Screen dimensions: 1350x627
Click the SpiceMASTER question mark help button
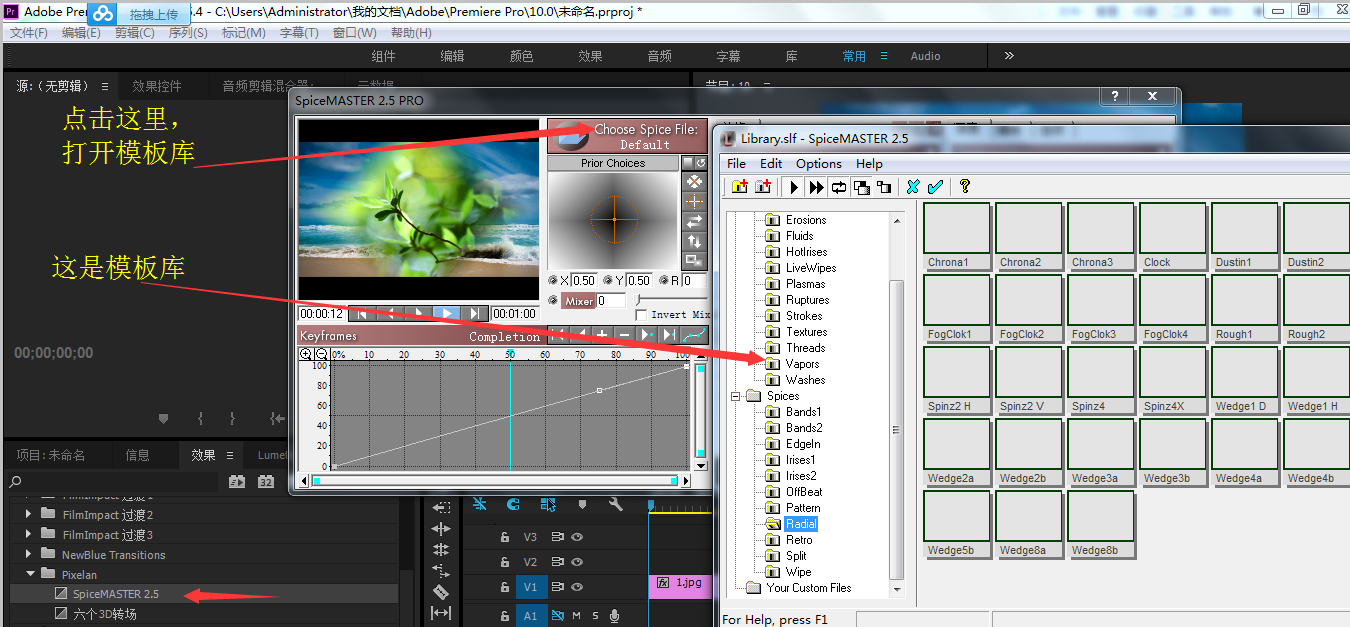1114,96
